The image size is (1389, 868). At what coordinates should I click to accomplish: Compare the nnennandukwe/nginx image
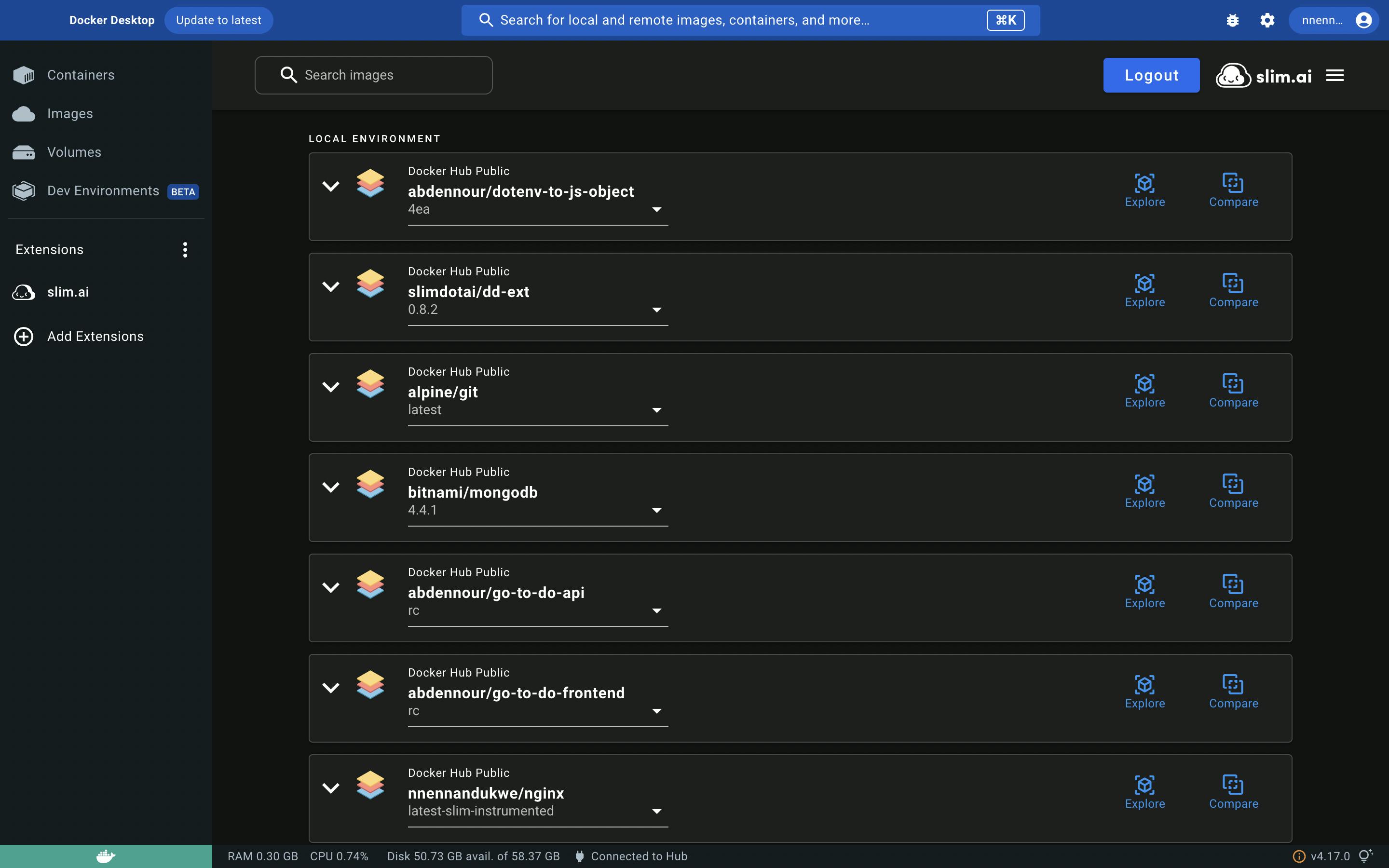click(1233, 793)
